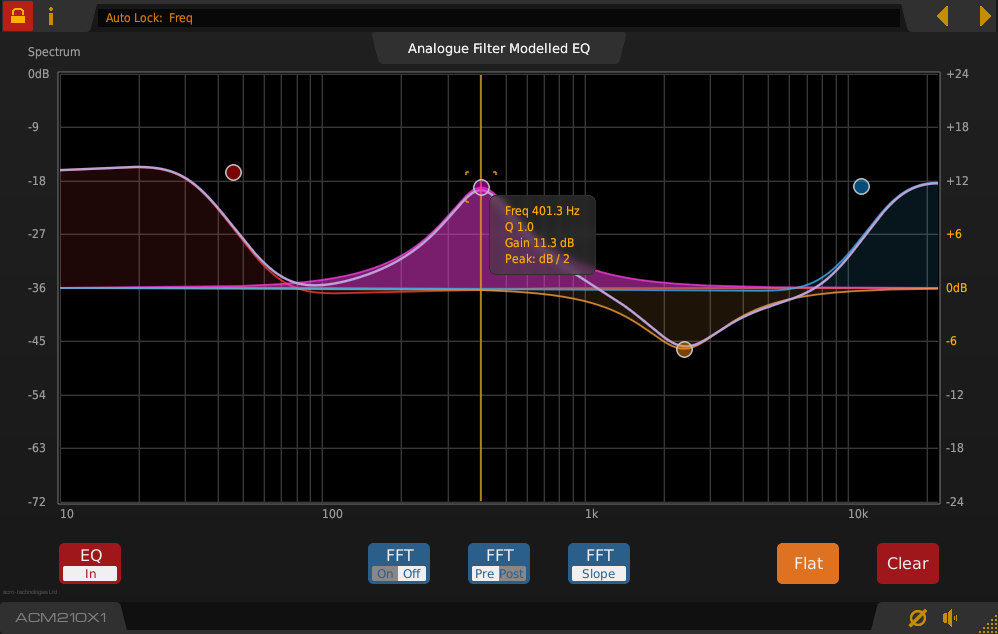The height and width of the screenshot is (634, 998).
Task: Toggle the phase invert icon
Action: coord(916,618)
